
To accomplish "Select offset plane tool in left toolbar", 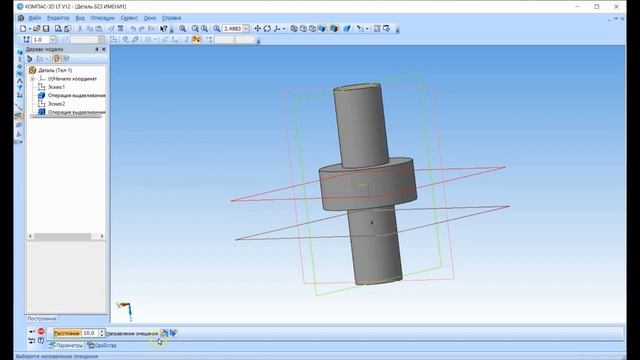I will 19,116.
